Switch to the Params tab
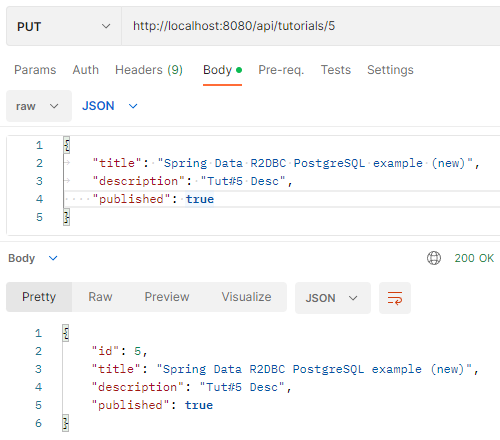Image resolution: width=500 pixels, height=440 pixels. tap(35, 70)
